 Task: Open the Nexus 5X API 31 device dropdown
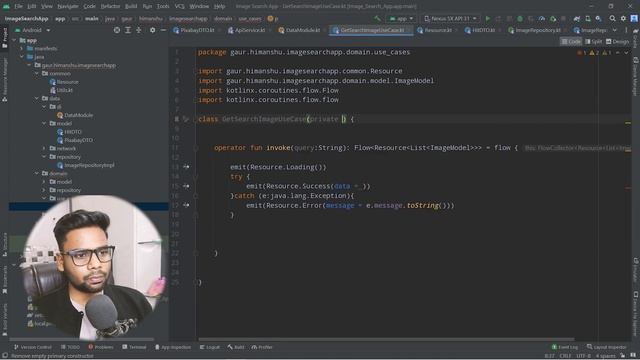pos(451,19)
